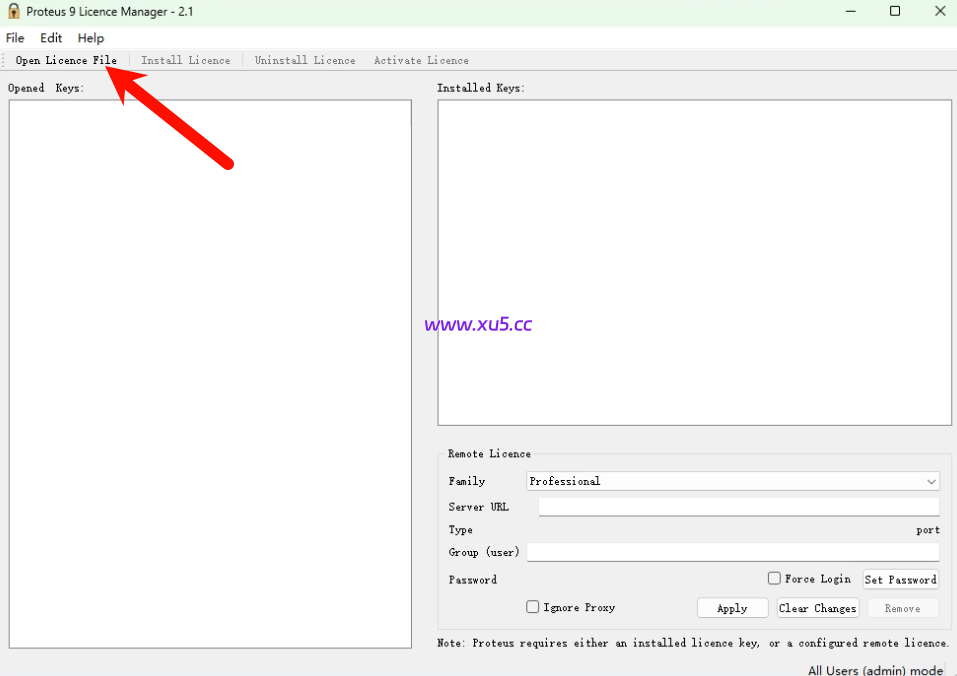Viewport: 957px width, 676px height.
Task: Click Open Licence File in toolbar
Action: point(66,61)
